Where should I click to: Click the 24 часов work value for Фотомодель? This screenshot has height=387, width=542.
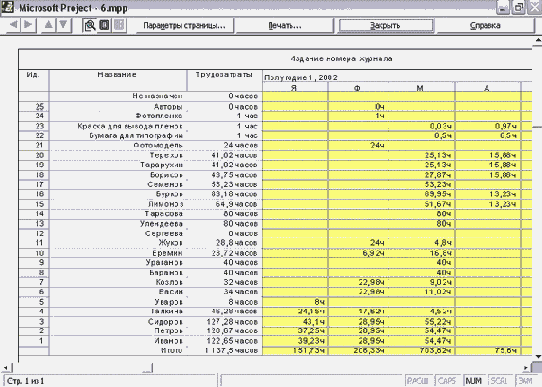[x=241, y=145]
